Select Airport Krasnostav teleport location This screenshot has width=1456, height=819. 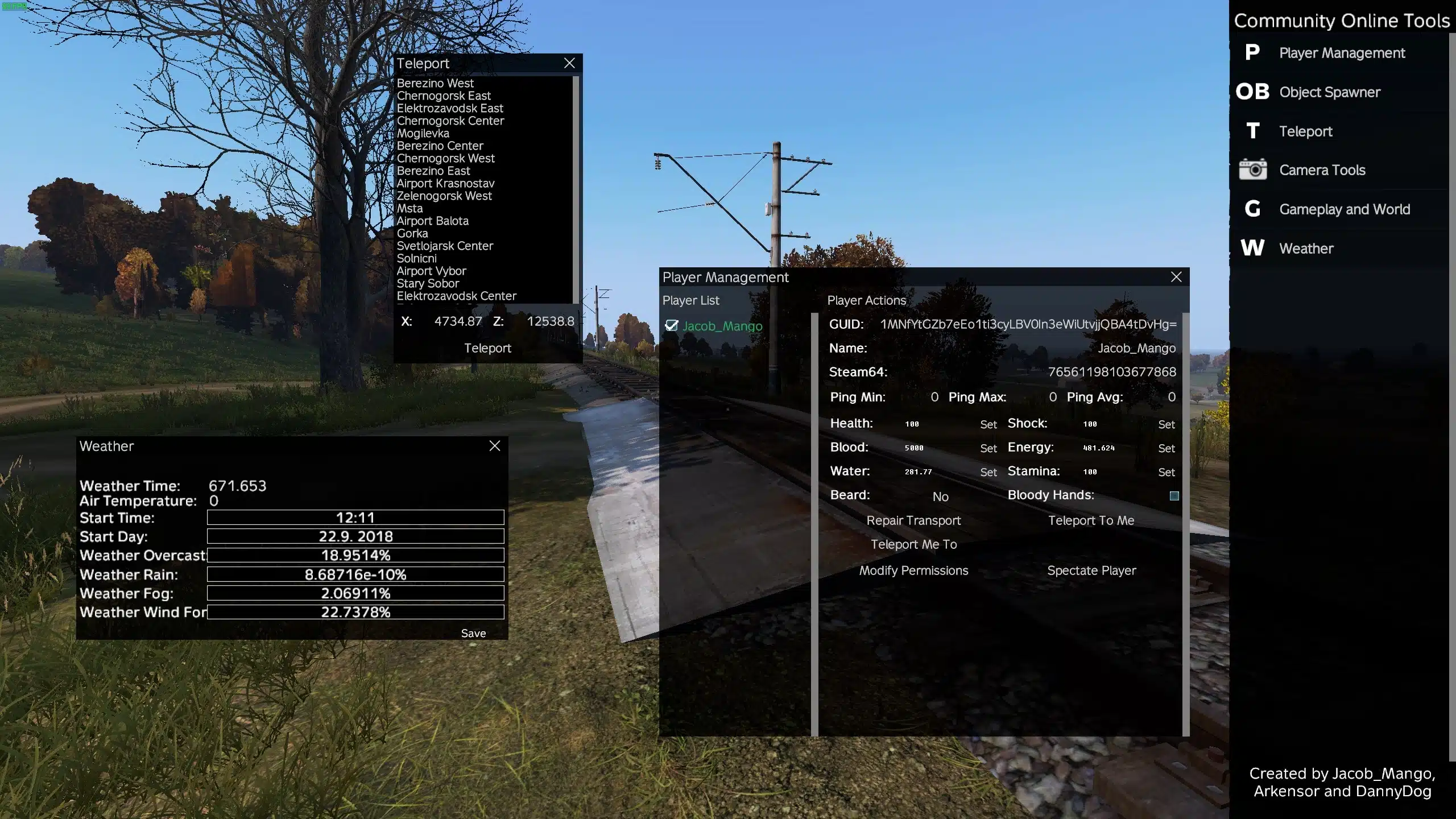point(445,183)
